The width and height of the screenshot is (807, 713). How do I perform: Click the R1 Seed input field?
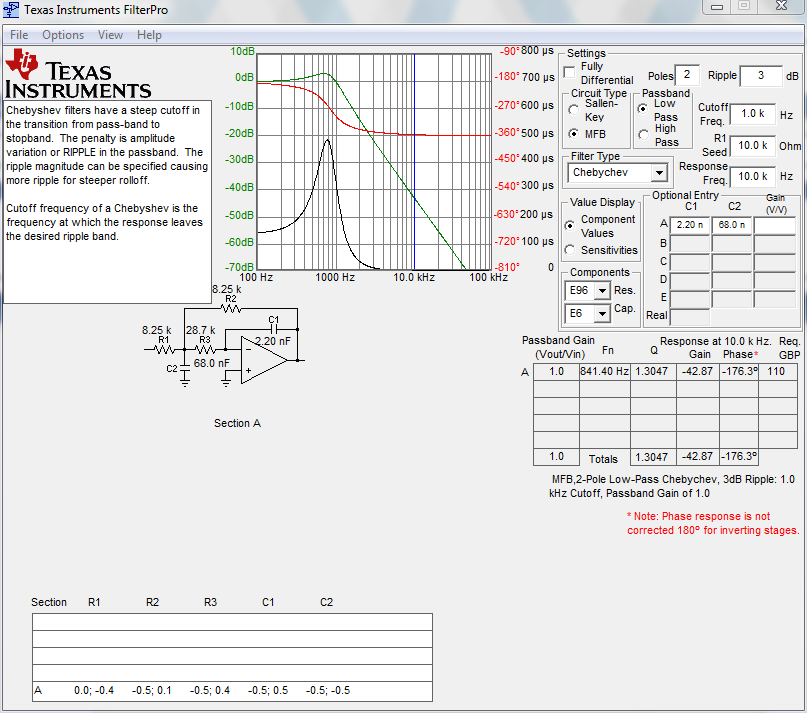pos(752,146)
